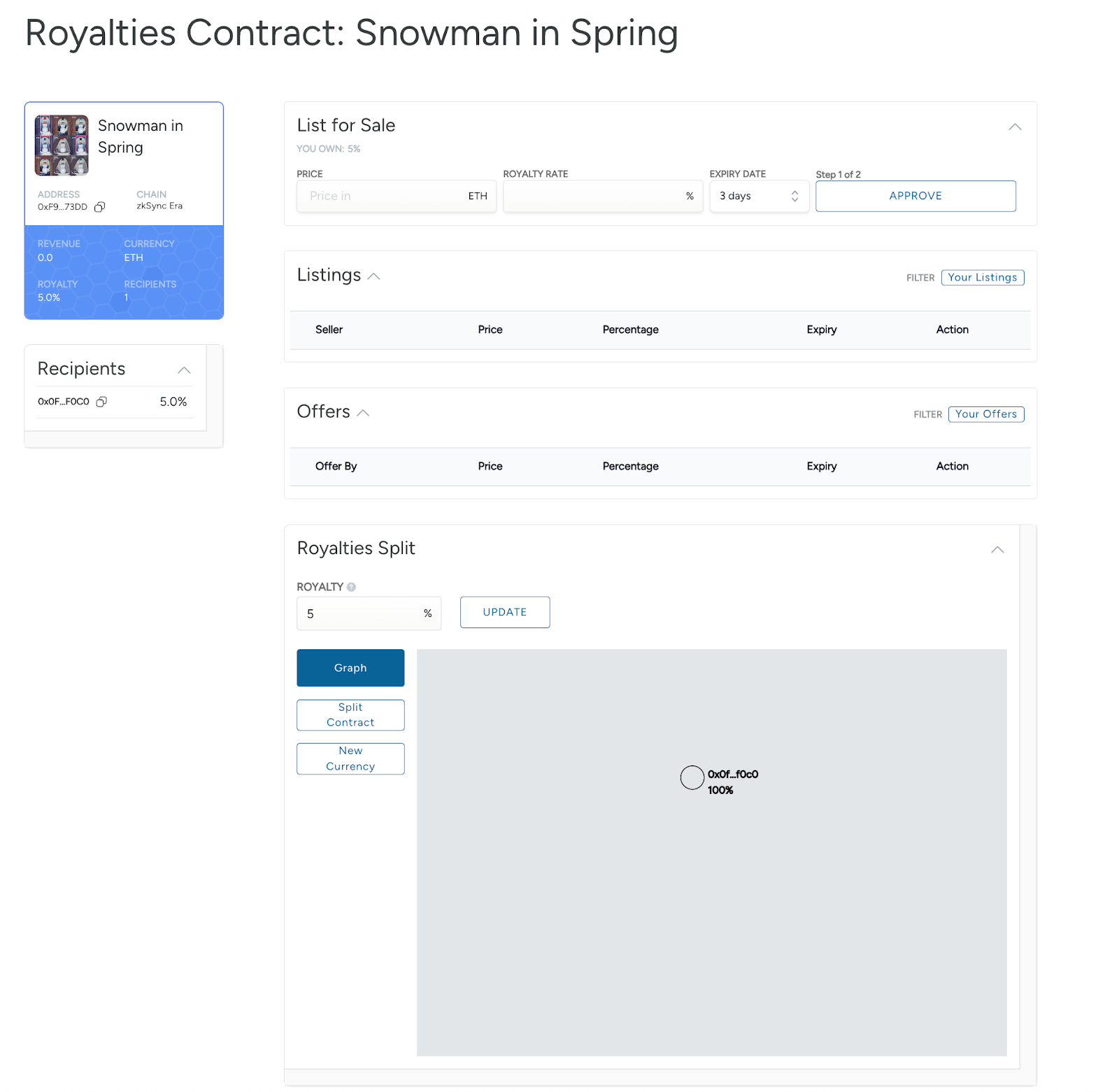The image size is (1119, 1092).
Task: Collapse the Offers section
Action: (363, 413)
